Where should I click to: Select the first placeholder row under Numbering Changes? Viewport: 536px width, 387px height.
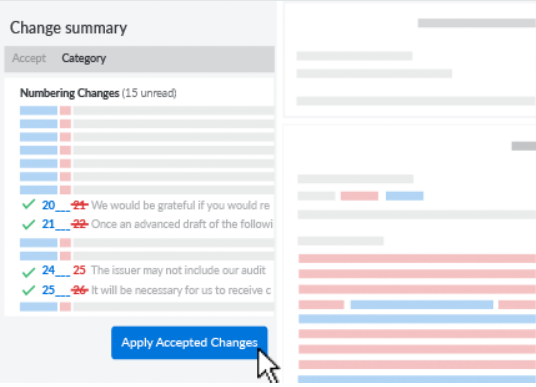[x=147, y=110]
